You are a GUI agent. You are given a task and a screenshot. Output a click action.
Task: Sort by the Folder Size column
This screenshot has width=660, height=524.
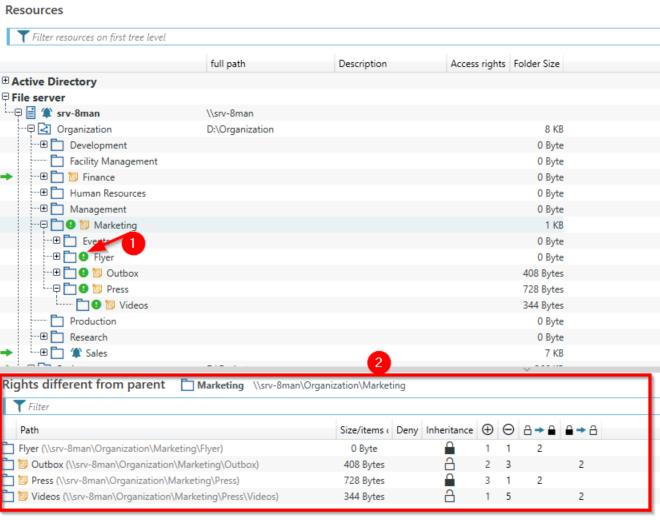click(537, 64)
